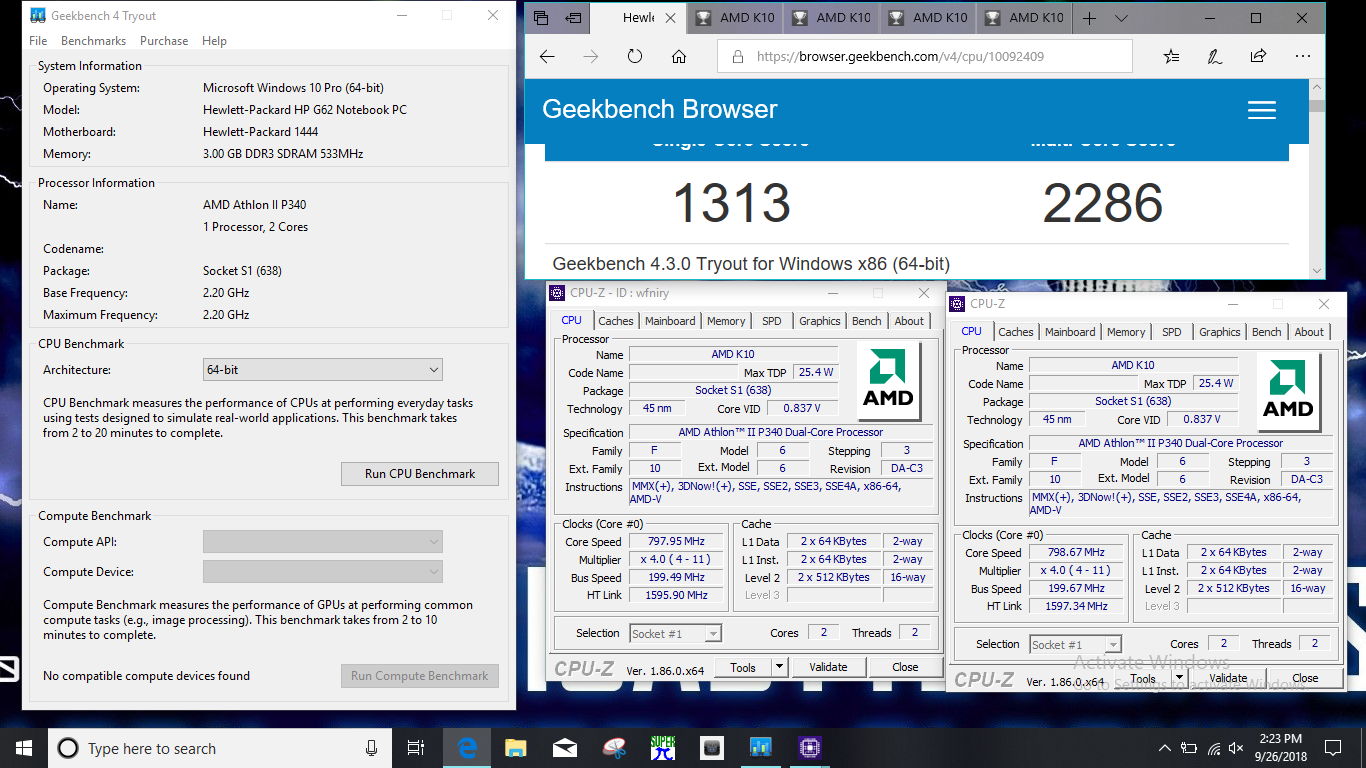Viewport: 1366px width, 768px height.
Task: Open Memory tab in CPU-Z wfniry window
Action: tap(726, 321)
